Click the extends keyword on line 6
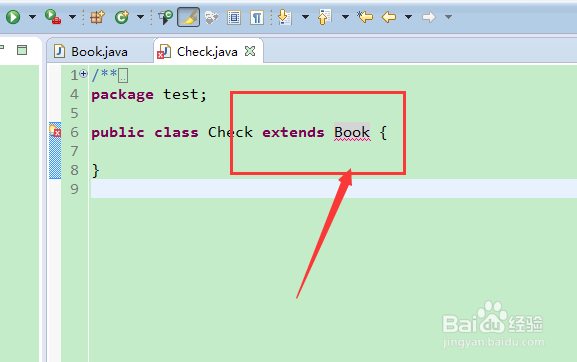This screenshot has height=362, width=577. coord(293,132)
